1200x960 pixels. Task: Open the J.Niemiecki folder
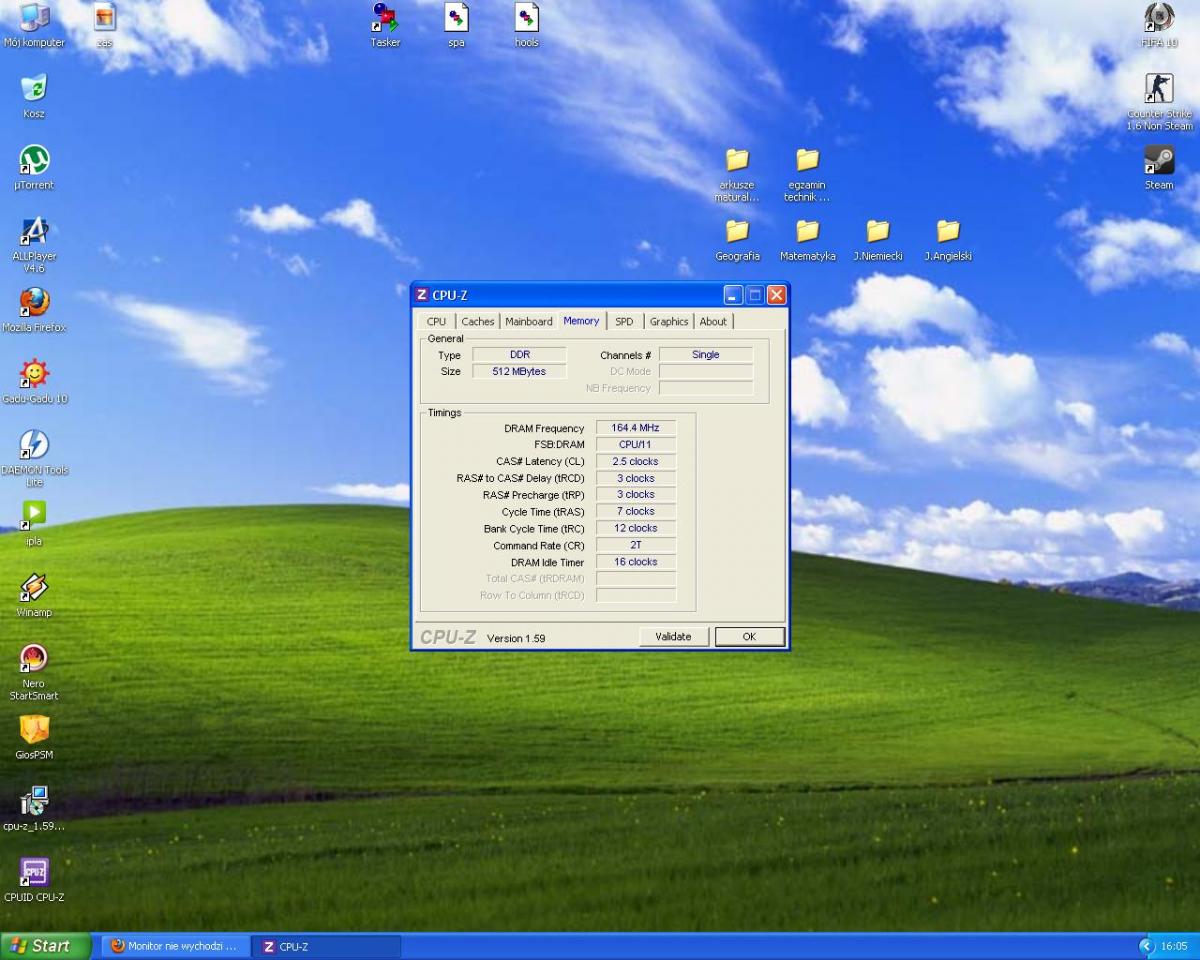click(x=878, y=239)
